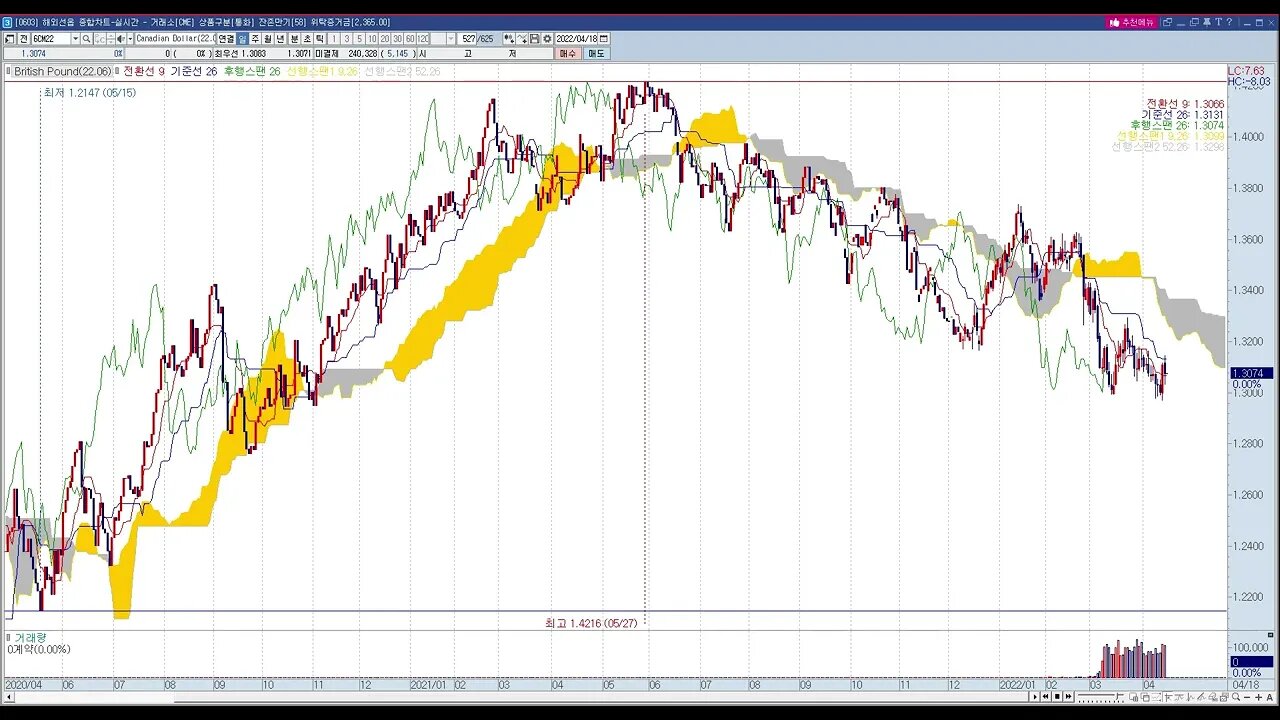
Task: Open the calendar picker beside 2022/04/18
Action: pos(604,39)
